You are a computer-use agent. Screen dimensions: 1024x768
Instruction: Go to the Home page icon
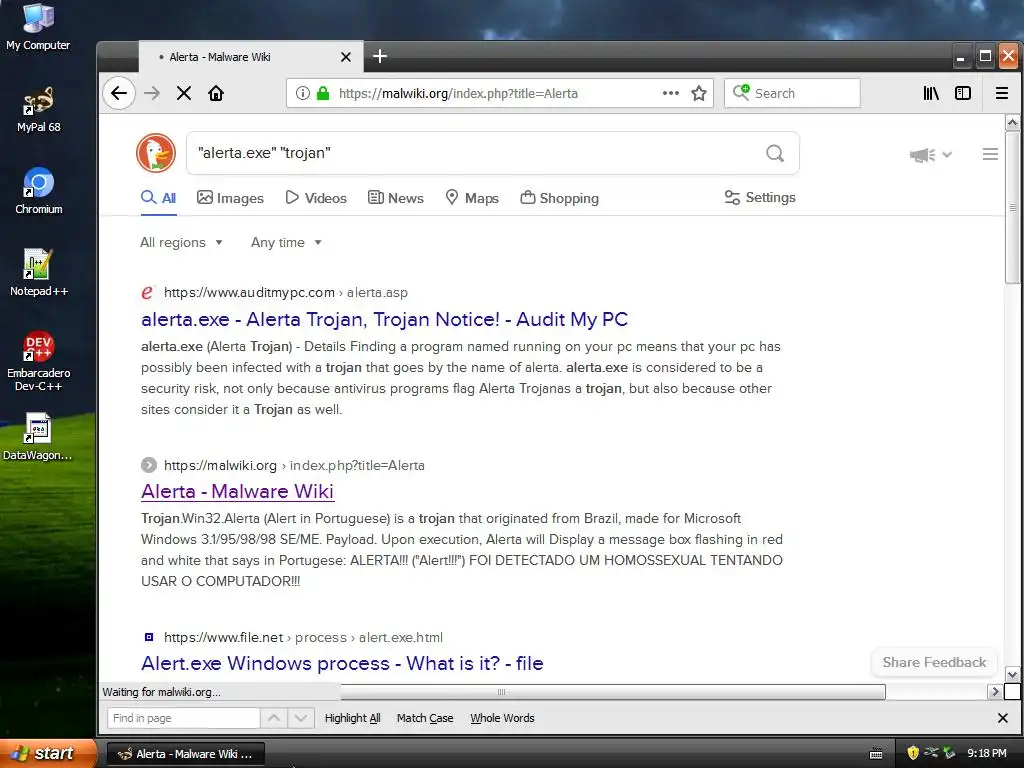[x=216, y=93]
